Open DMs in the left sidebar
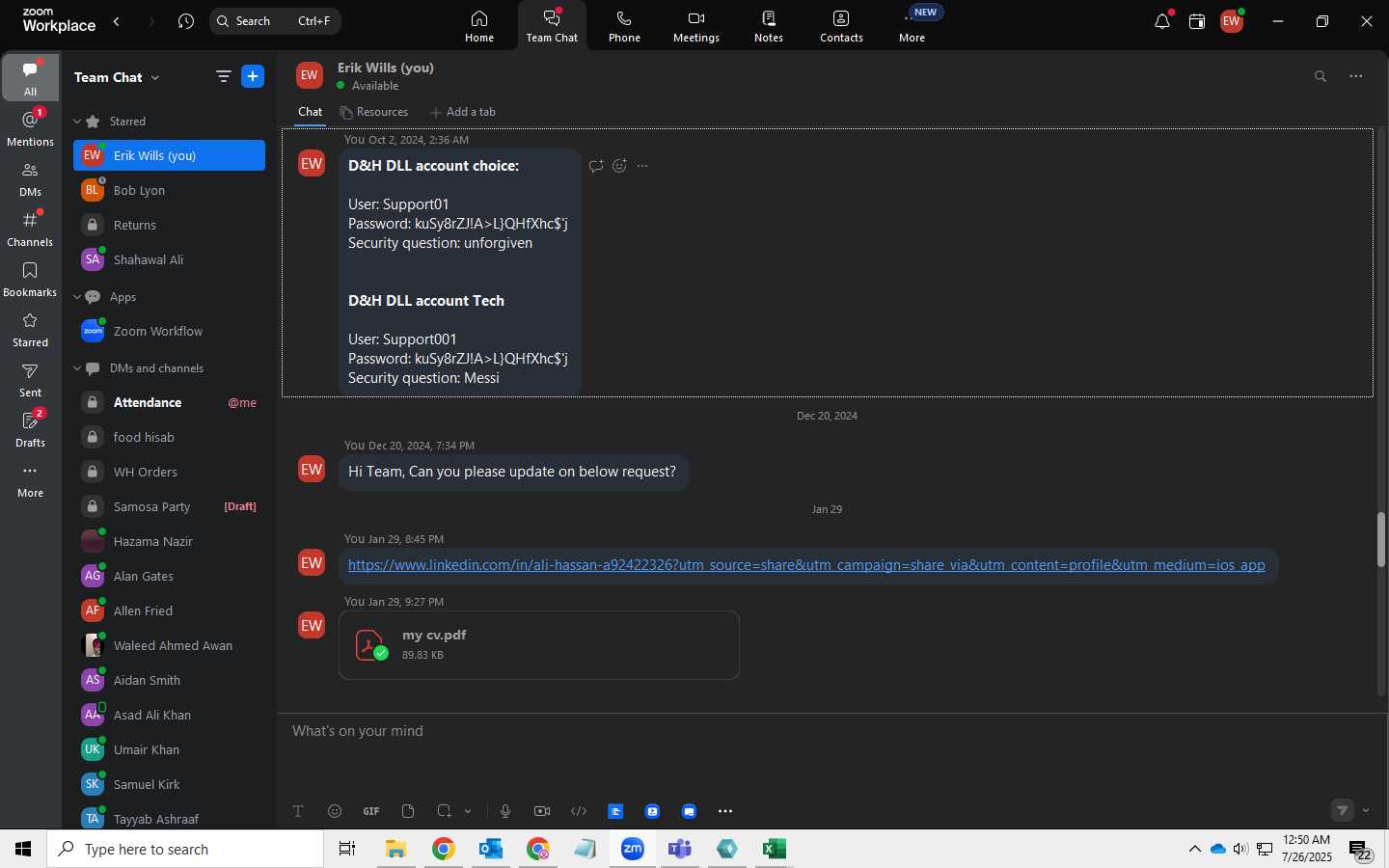This screenshot has width=1389, height=868. [x=30, y=177]
